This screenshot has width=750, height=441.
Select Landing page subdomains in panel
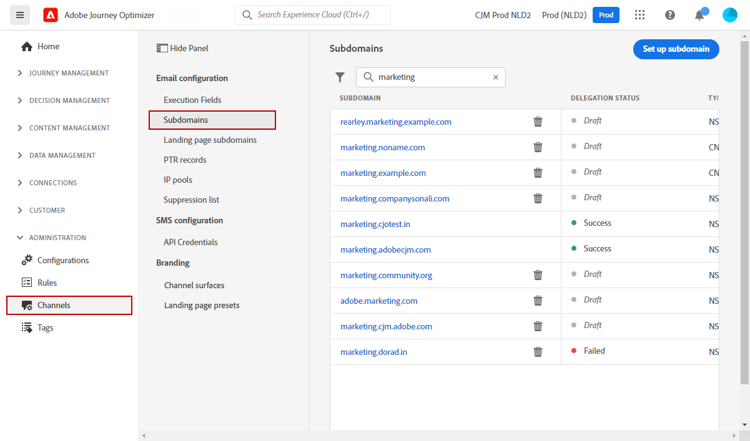(210, 140)
